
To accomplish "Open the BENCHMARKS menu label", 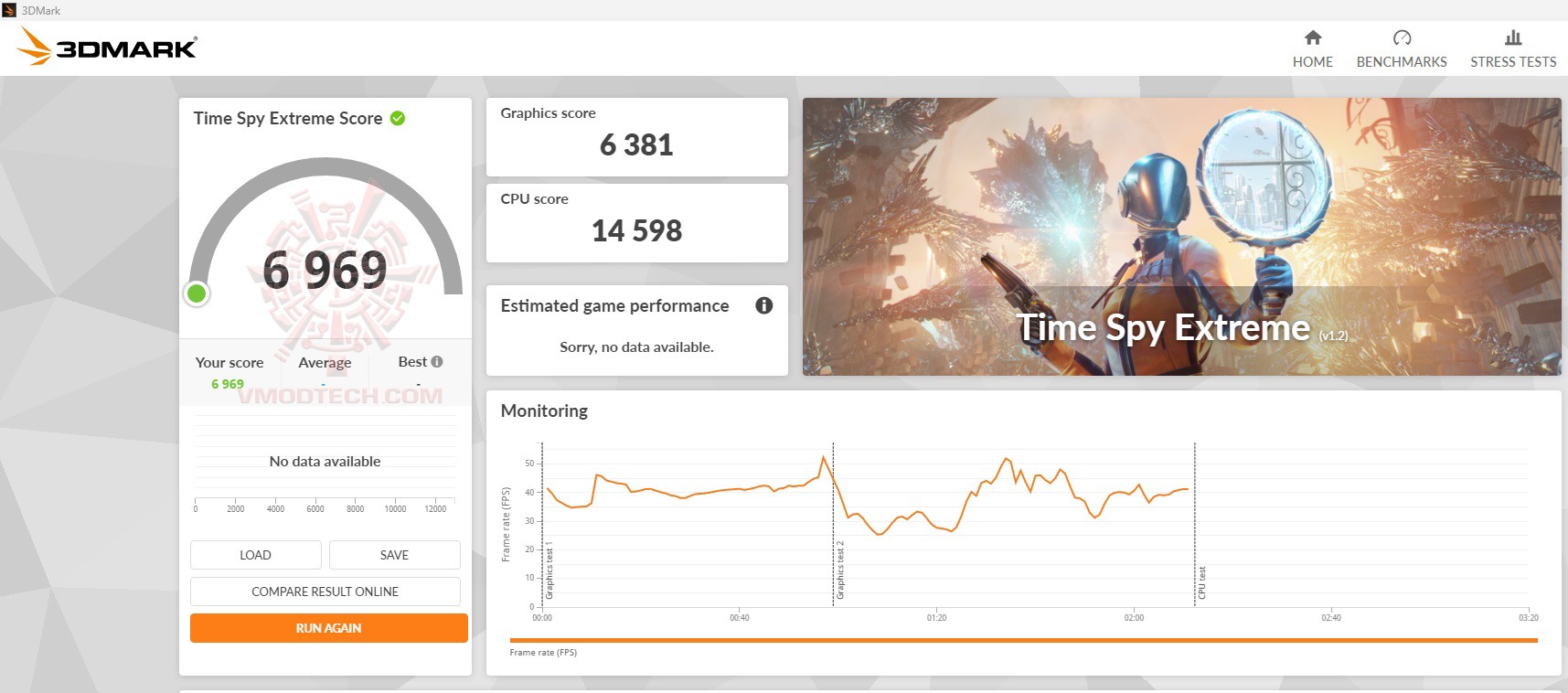I will tap(1402, 62).
